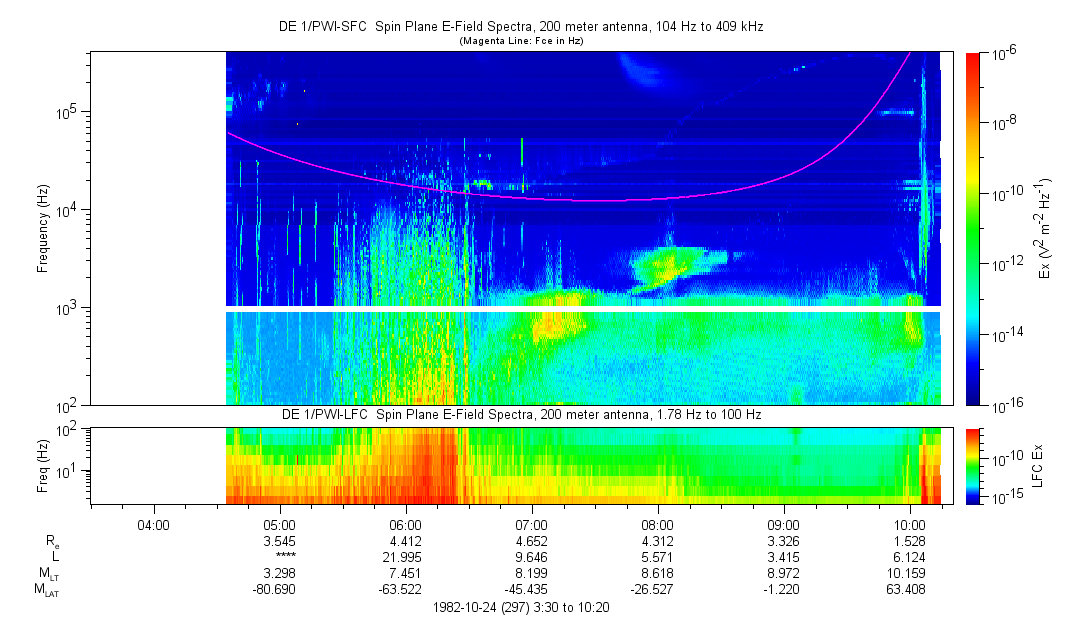Viewport: 1083px width, 620px height.
Task: Click the DE 1/PWI-SFC plot title
Action: tap(520, 26)
